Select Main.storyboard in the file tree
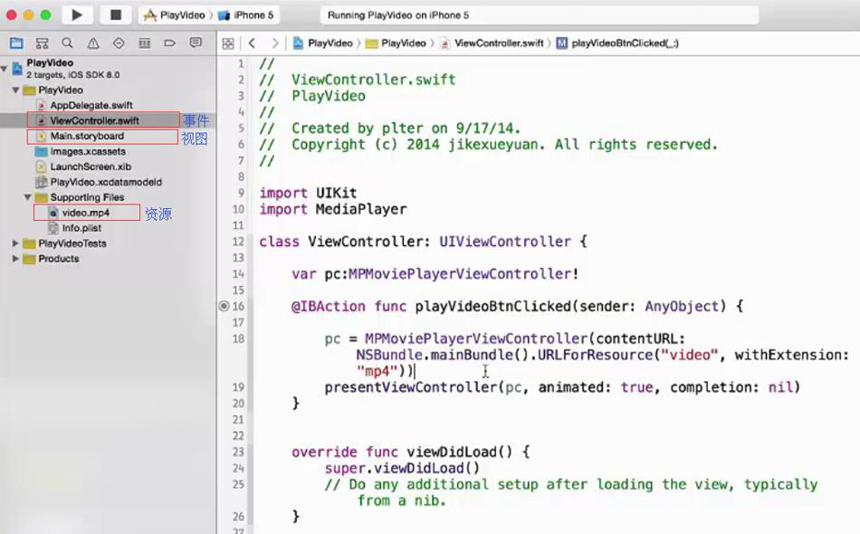Image resolution: width=860 pixels, height=534 pixels. pos(87,136)
